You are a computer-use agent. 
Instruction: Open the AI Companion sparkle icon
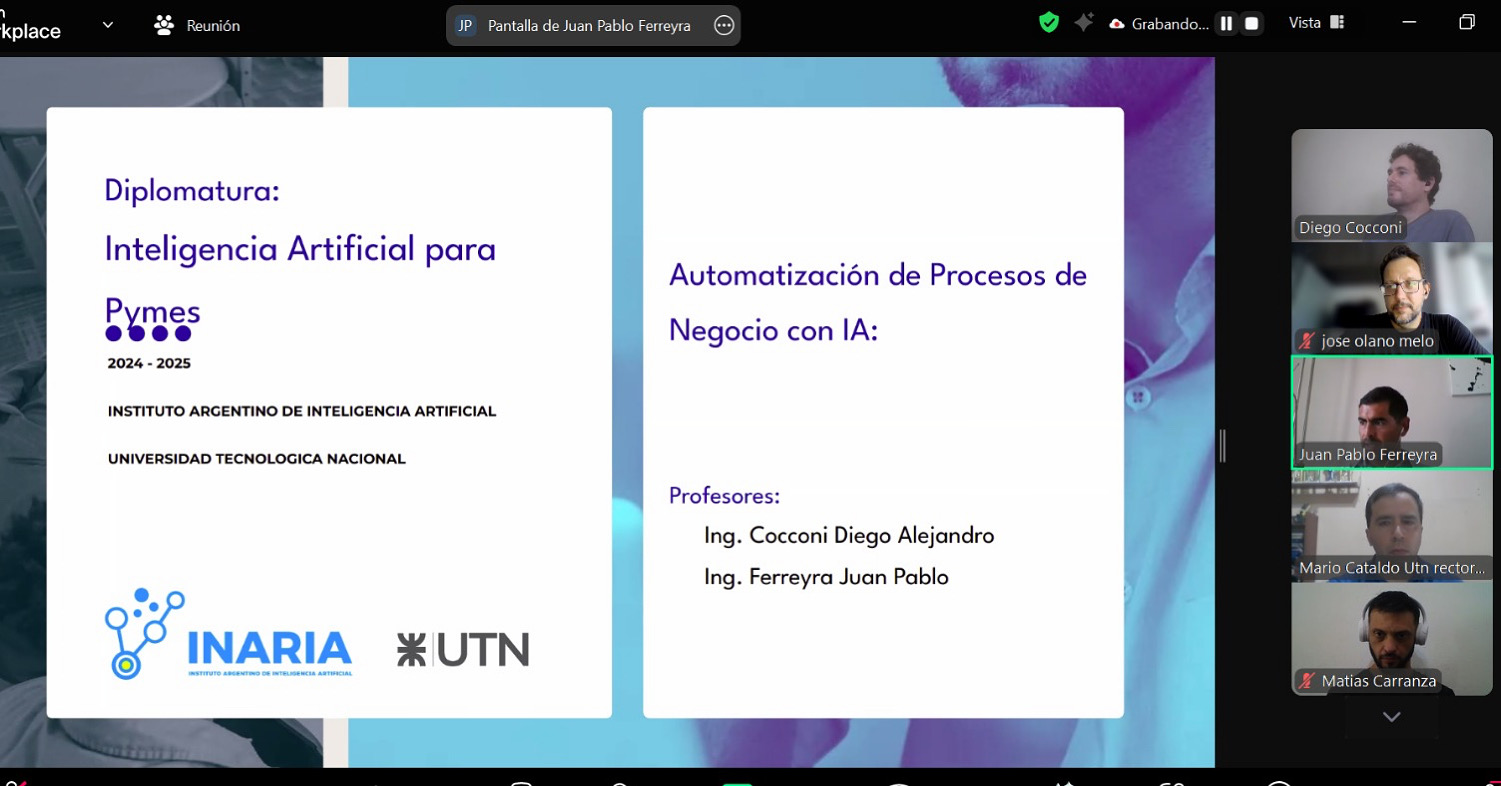pyautogui.click(x=1083, y=23)
